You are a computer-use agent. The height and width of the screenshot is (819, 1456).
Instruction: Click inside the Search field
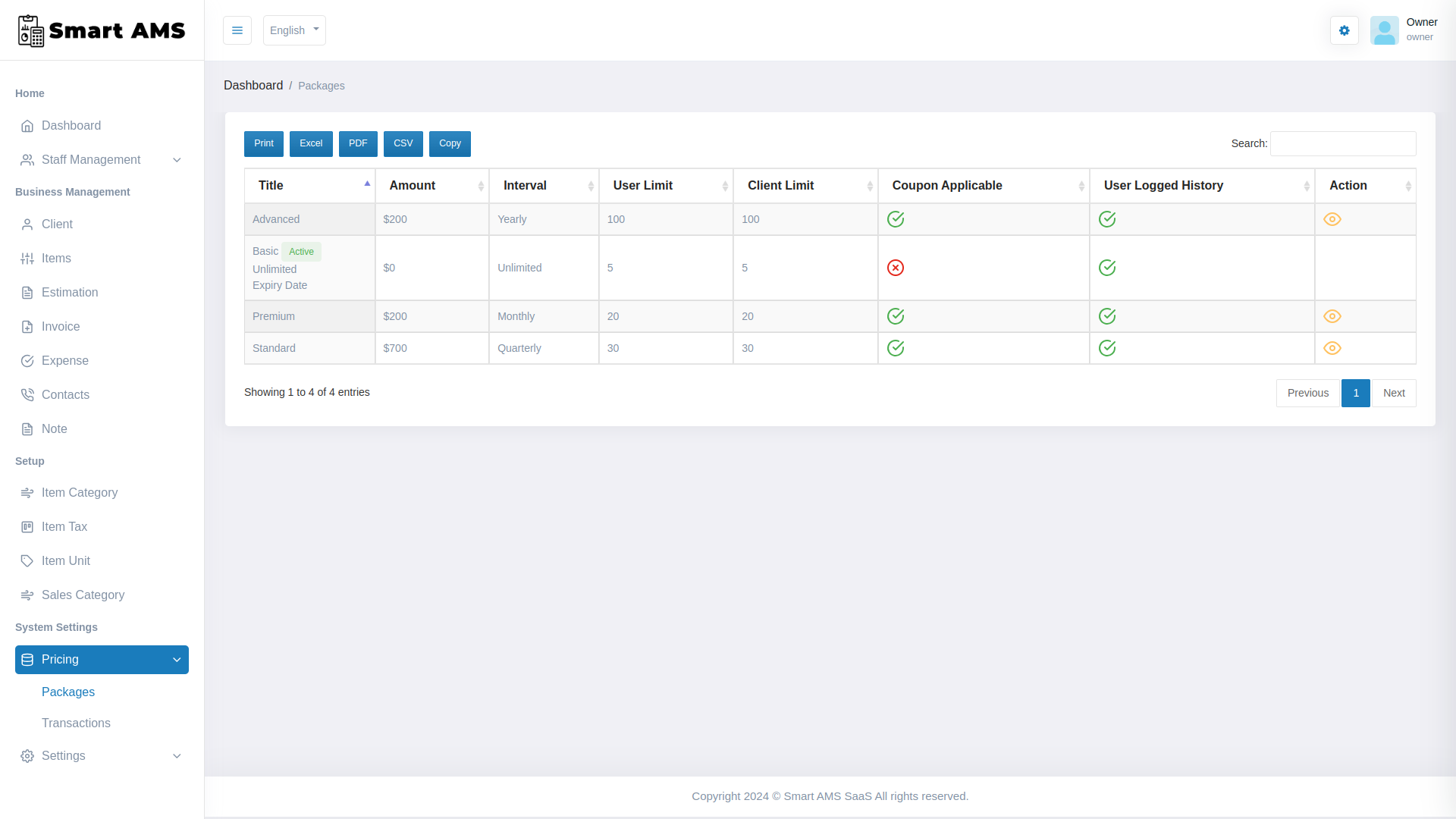pyautogui.click(x=1343, y=143)
